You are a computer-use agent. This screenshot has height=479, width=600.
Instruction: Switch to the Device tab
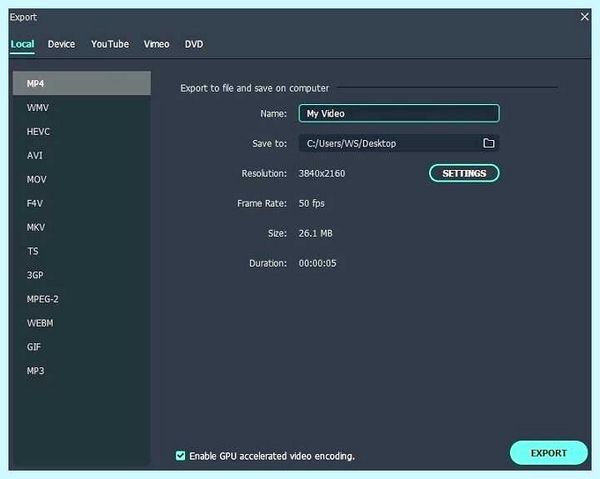tap(61, 44)
